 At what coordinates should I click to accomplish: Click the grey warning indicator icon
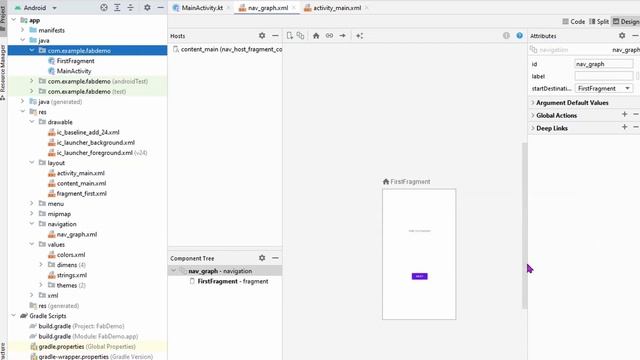506,36
